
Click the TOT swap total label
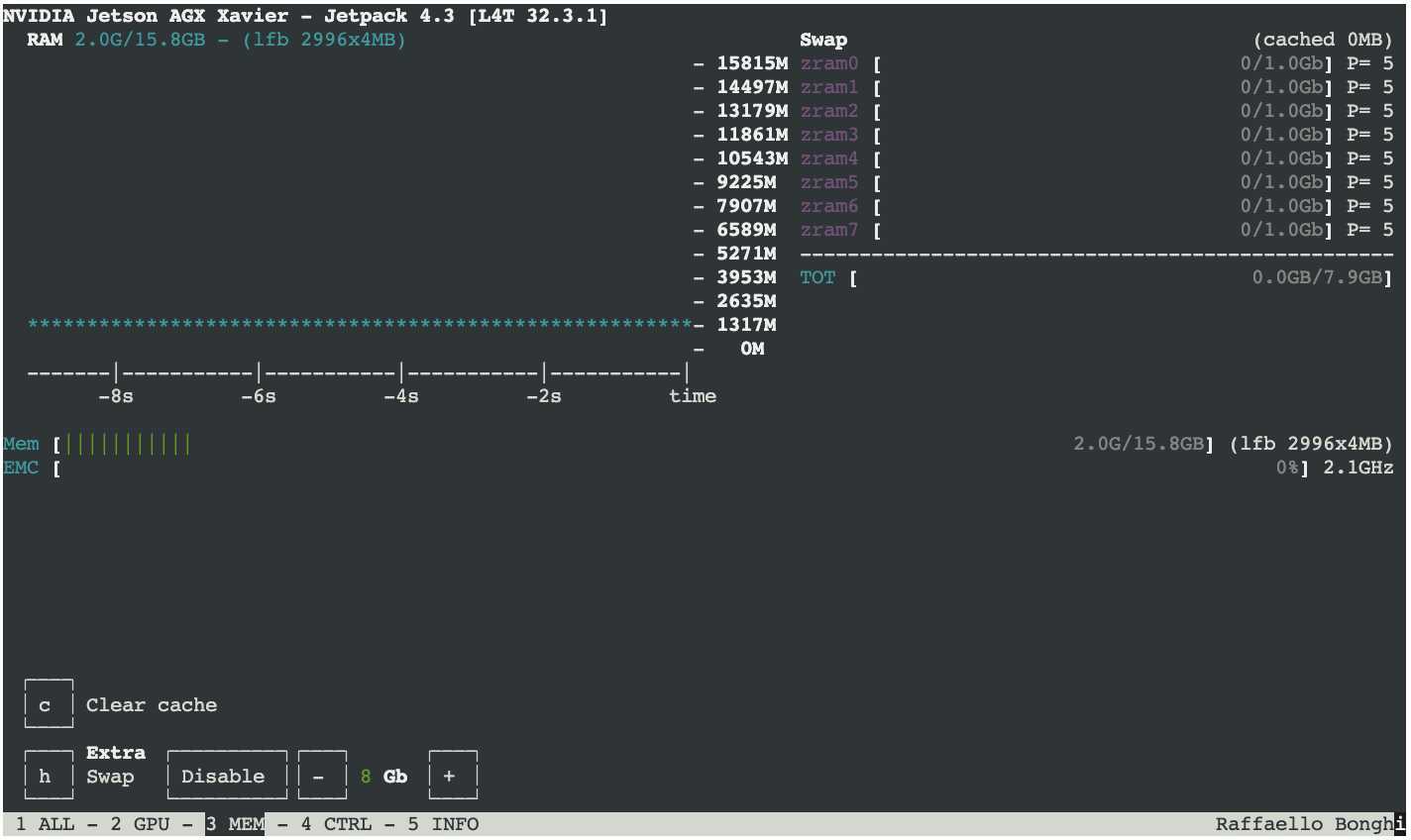(817, 277)
